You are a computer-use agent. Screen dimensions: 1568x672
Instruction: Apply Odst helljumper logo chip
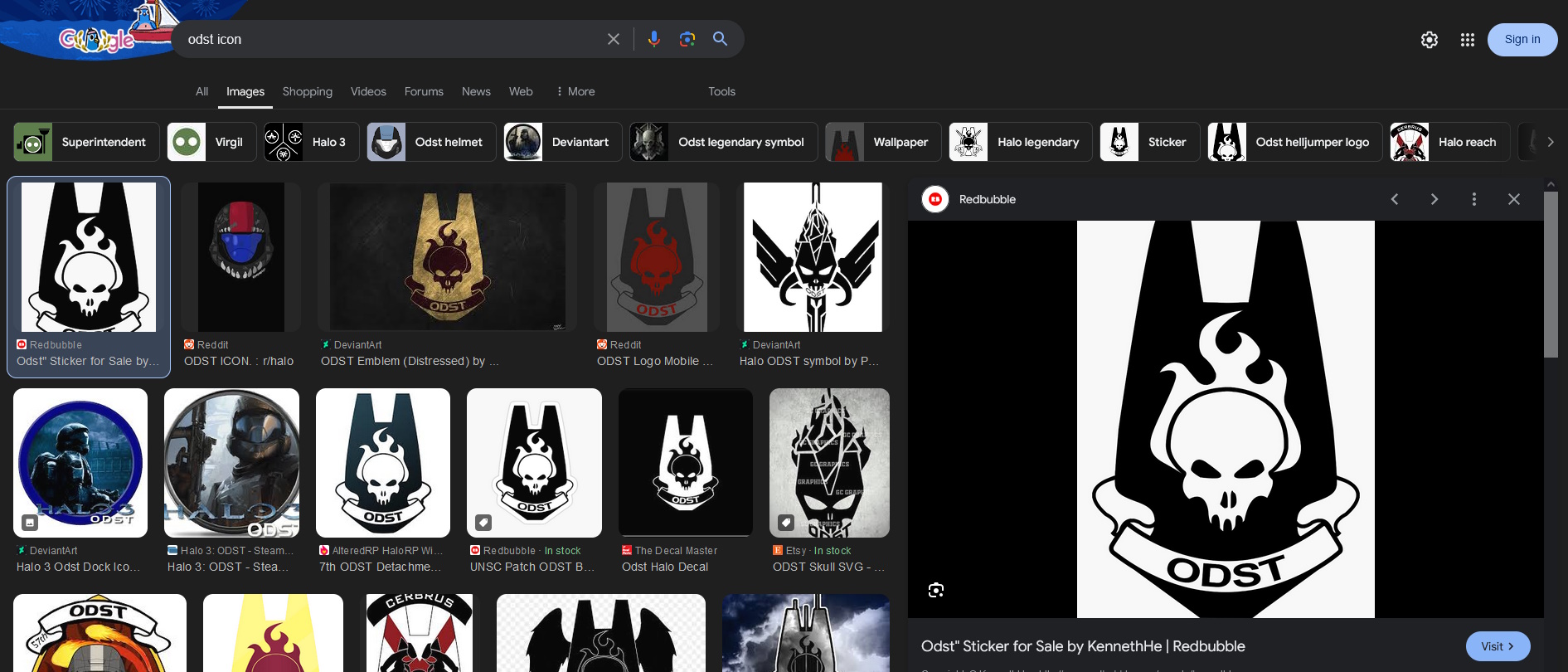pyautogui.click(x=1295, y=142)
